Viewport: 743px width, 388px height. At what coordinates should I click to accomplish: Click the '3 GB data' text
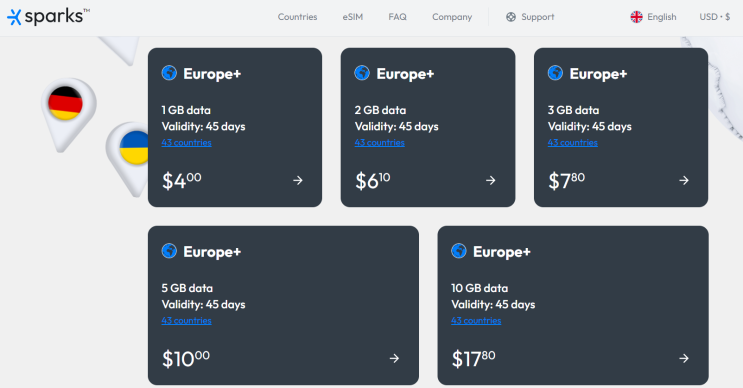[573, 110]
